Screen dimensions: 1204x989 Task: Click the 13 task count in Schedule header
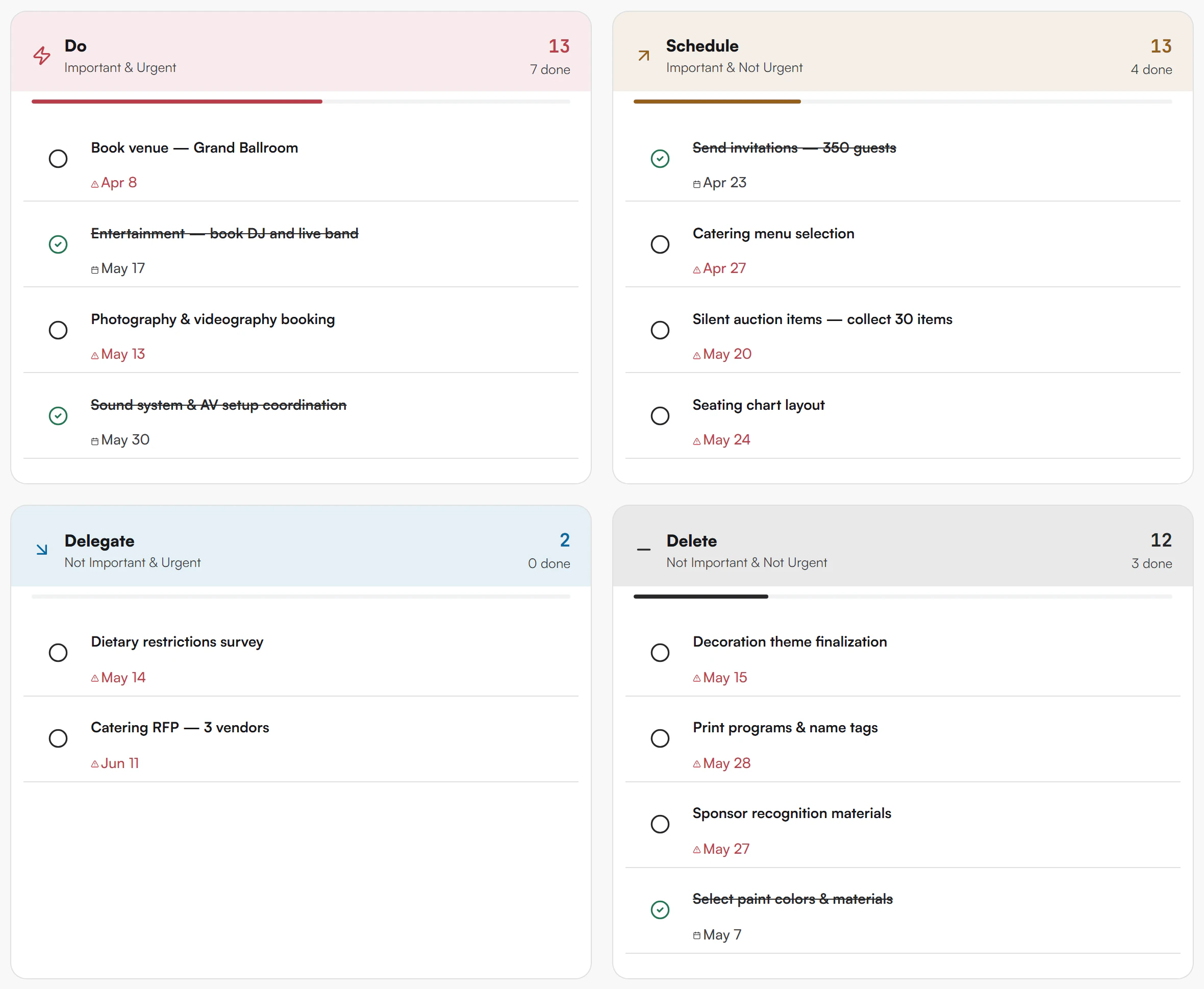click(x=1161, y=46)
